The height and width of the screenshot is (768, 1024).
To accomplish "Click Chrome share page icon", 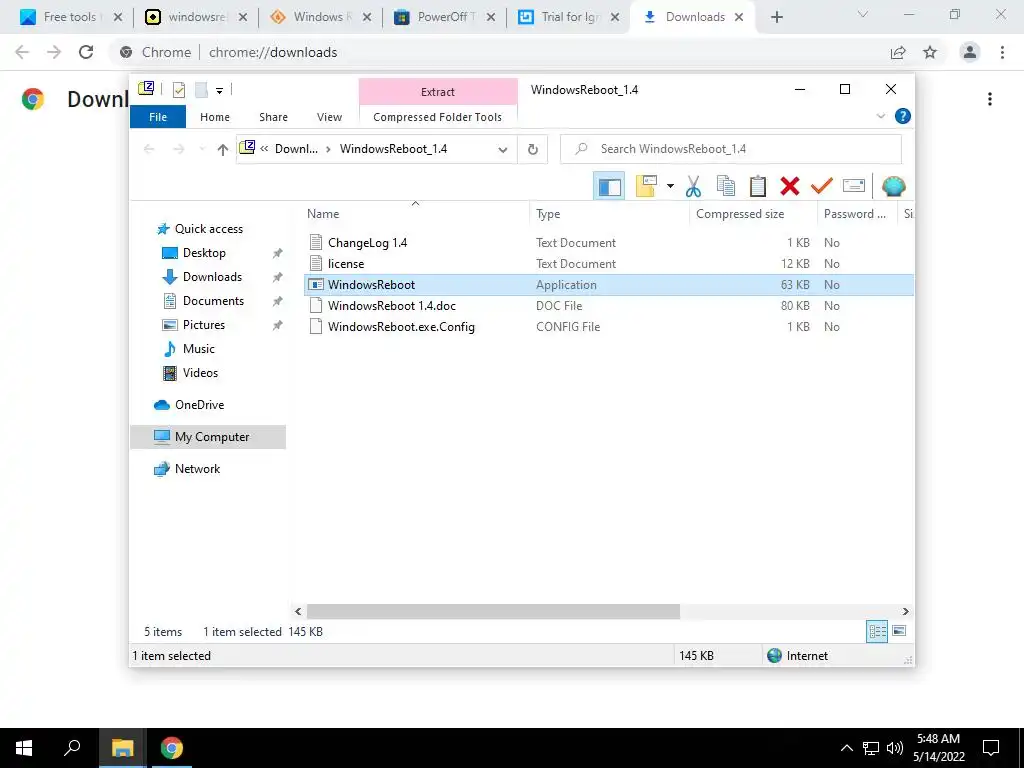I will click(898, 52).
